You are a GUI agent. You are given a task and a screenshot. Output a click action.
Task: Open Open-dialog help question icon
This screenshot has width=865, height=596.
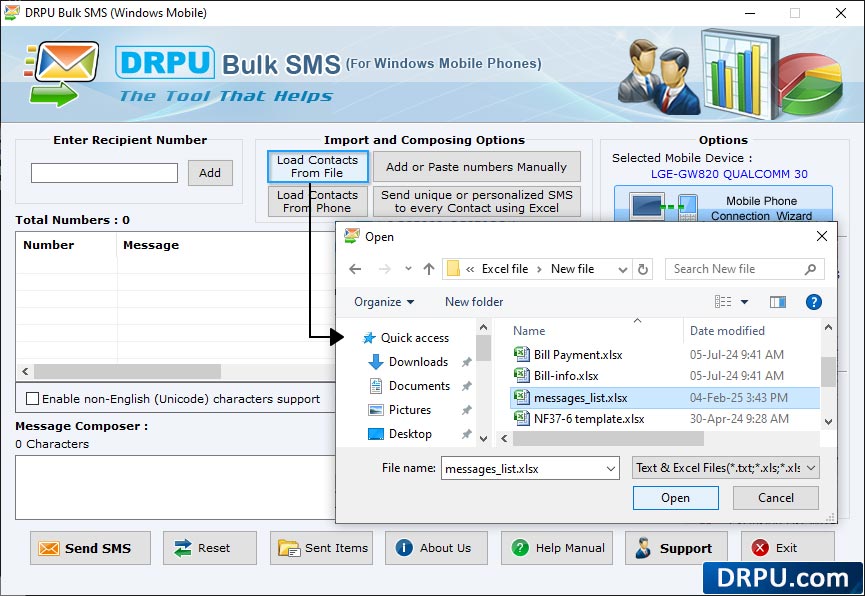pyautogui.click(x=814, y=302)
